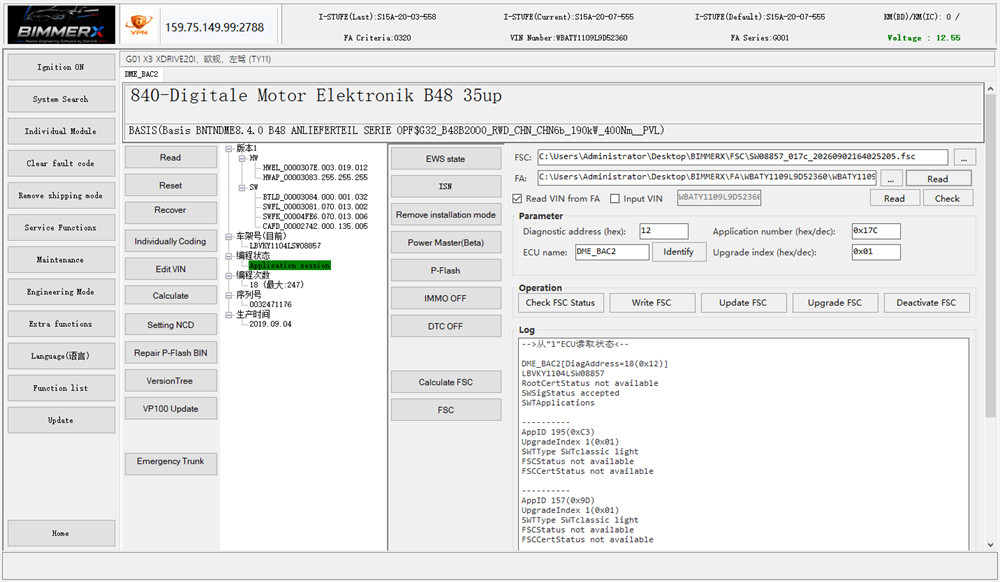Click the Recover button
The height and width of the screenshot is (582, 1000).
pos(170,213)
